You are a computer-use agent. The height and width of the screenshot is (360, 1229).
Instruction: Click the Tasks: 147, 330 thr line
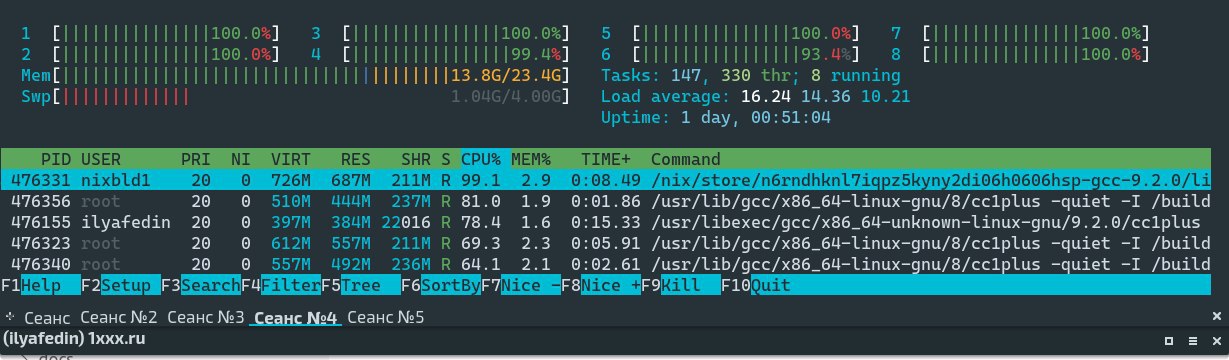click(750, 75)
